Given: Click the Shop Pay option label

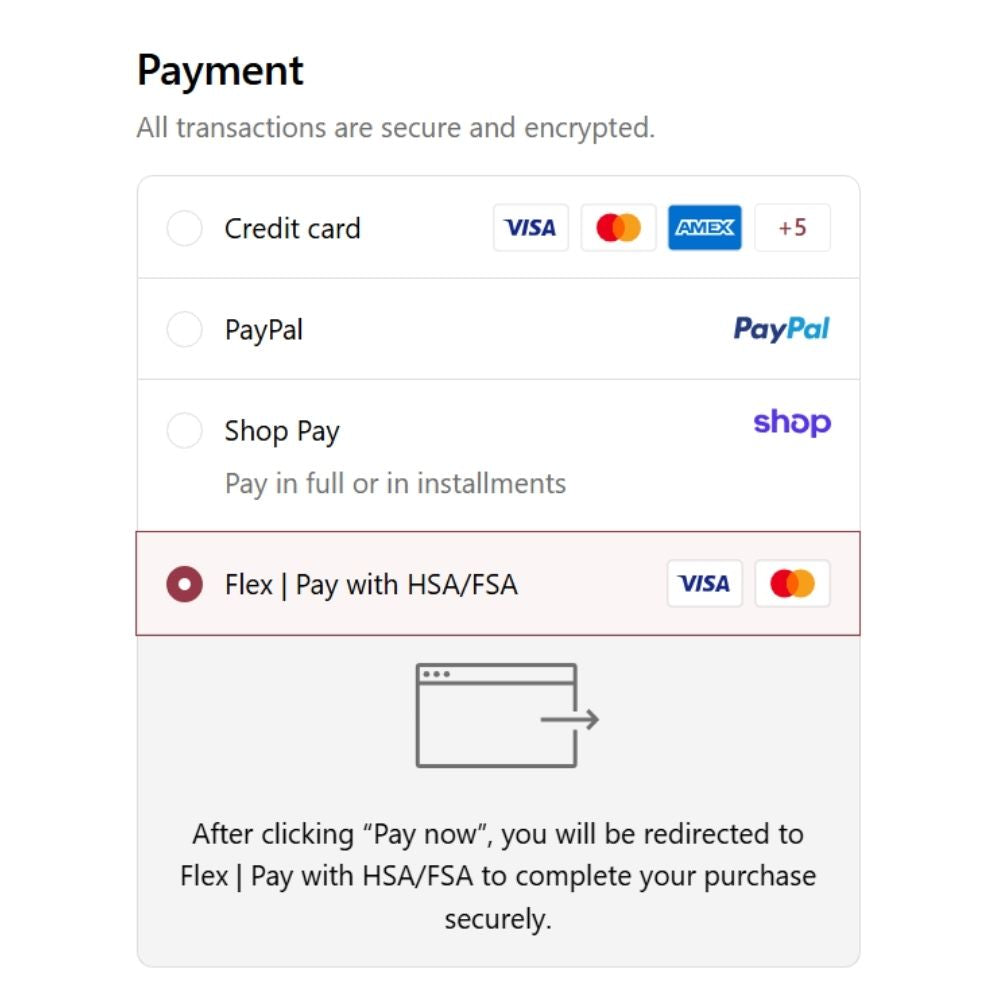Looking at the screenshot, I should [282, 431].
